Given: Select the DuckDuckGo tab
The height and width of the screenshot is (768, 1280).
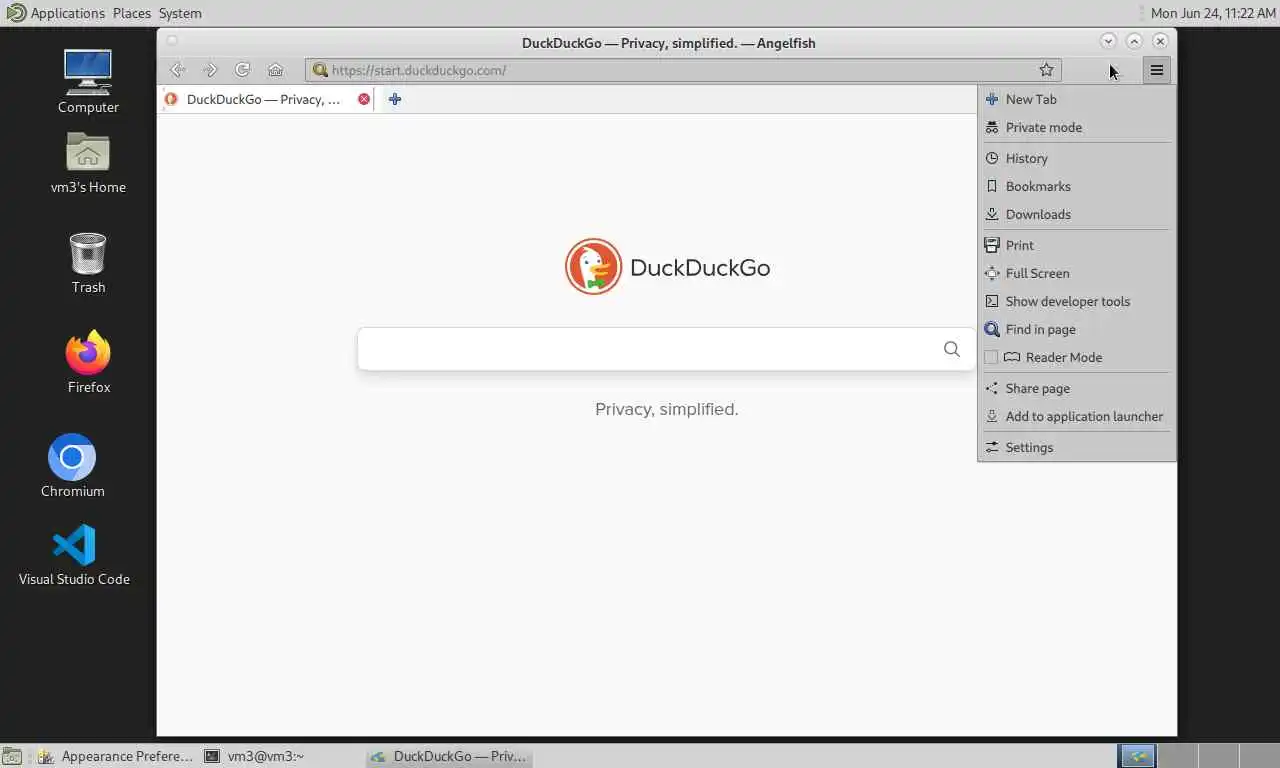Looking at the screenshot, I should pyautogui.click(x=266, y=99).
